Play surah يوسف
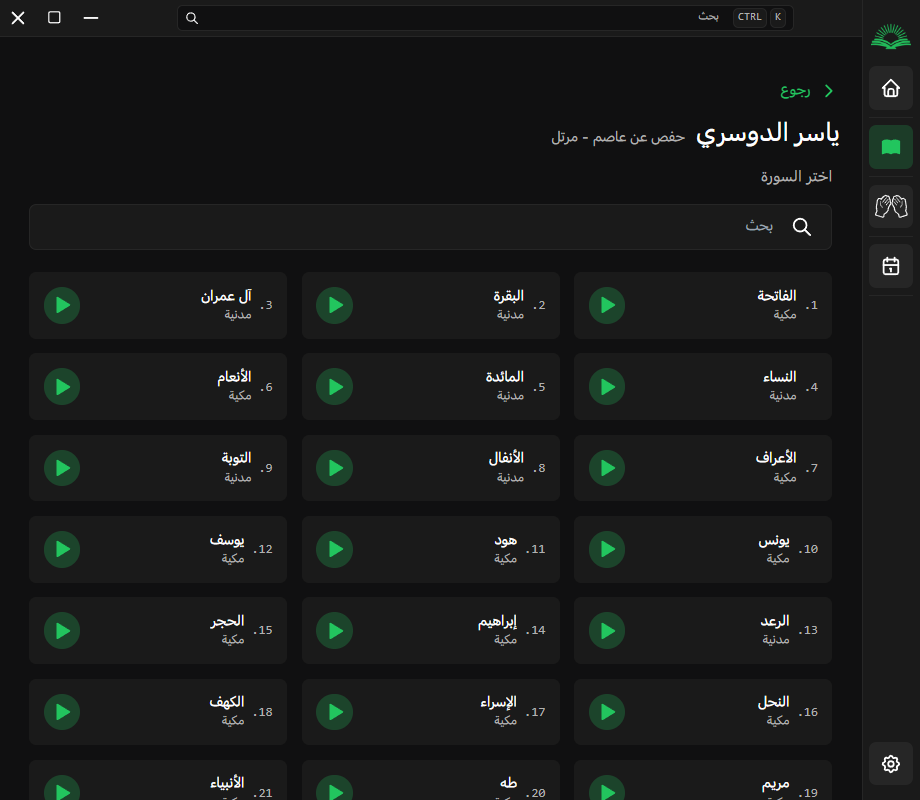 coord(62,549)
